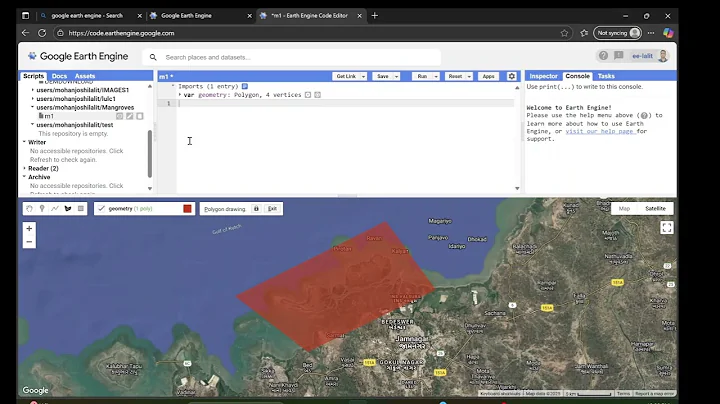Expand users/mohanjoshilalit/lulc1 repository

pos(33,99)
